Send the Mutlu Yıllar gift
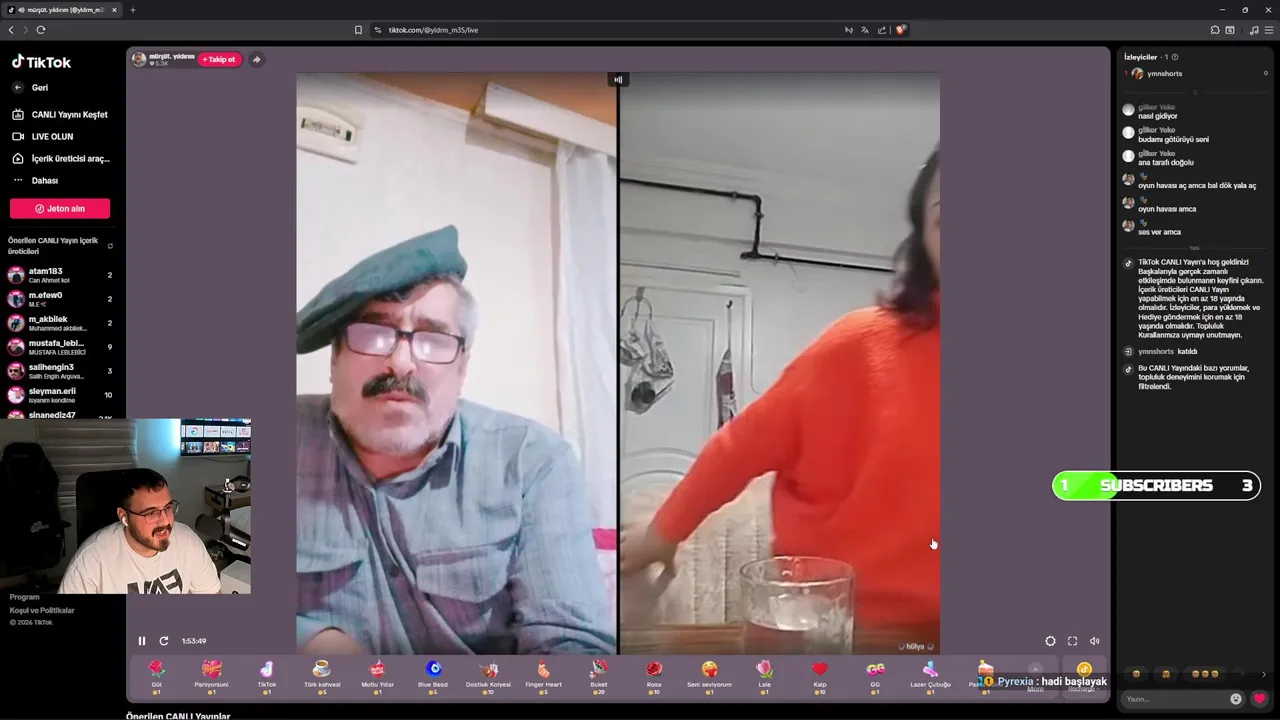The height and width of the screenshot is (720, 1280). point(378,676)
